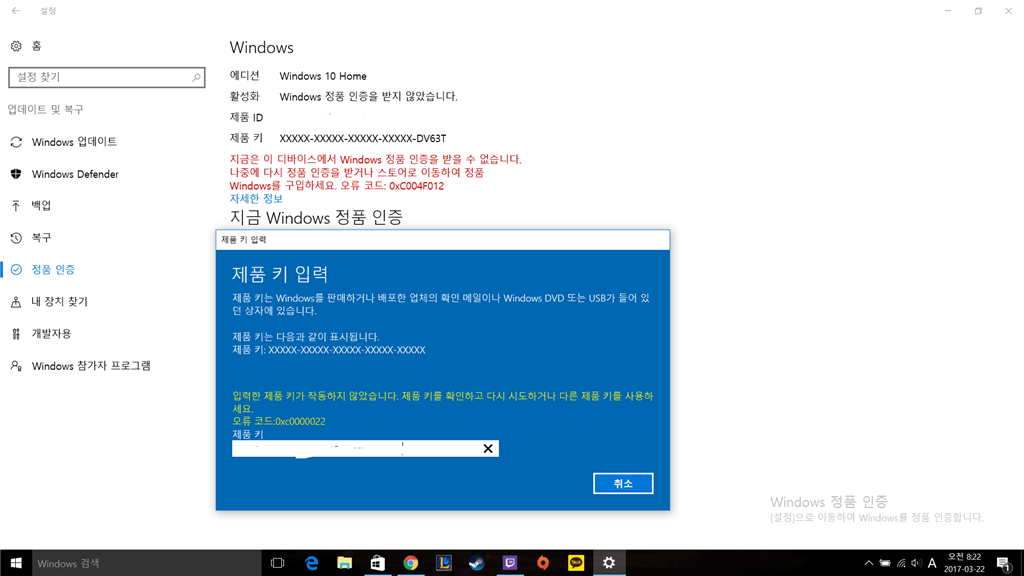Go back with the Settings back arrow
The image size is (1024, 576).
point(16,11)
